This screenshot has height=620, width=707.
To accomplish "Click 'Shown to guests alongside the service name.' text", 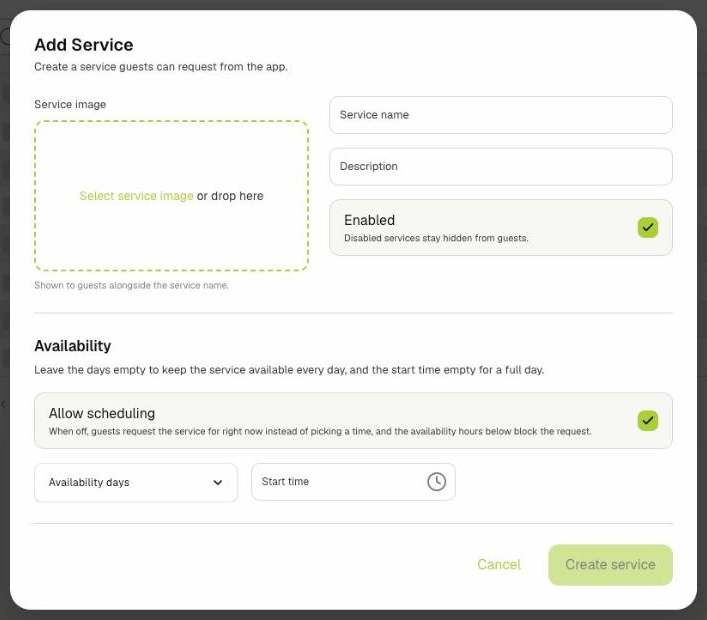I will (x=131, y=285).
